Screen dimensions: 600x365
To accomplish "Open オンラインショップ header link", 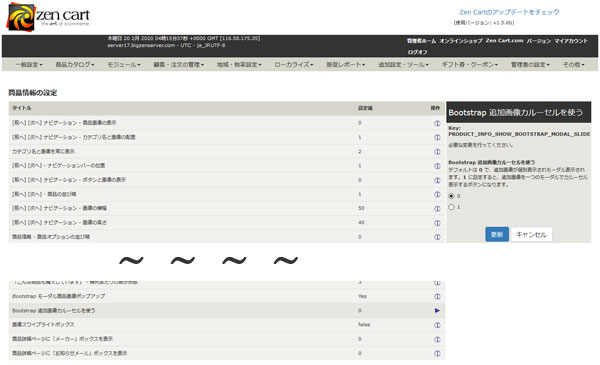I will click(x=461, y=41).
